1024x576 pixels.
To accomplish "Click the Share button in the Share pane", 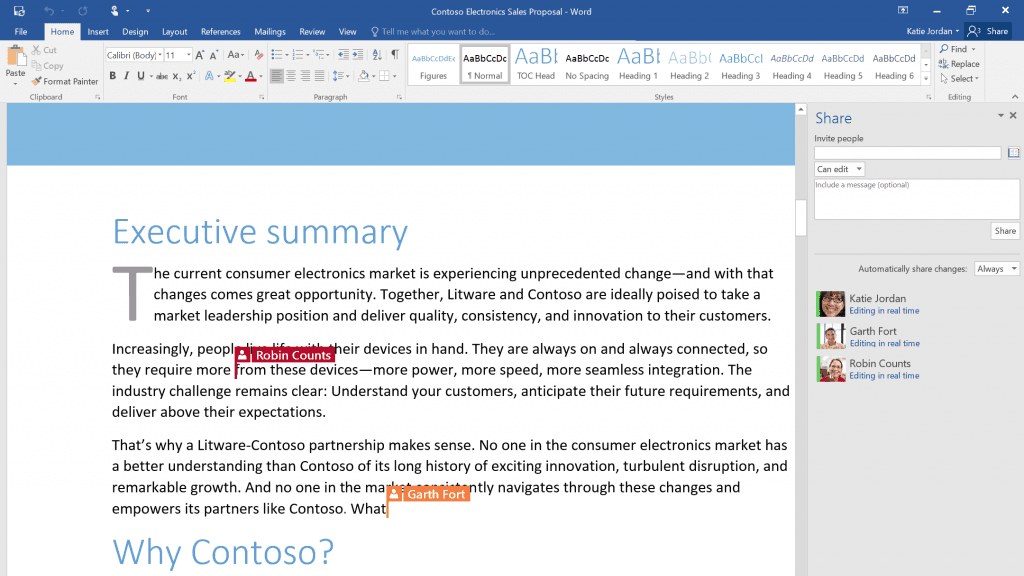I will [x=1004, y=231].
